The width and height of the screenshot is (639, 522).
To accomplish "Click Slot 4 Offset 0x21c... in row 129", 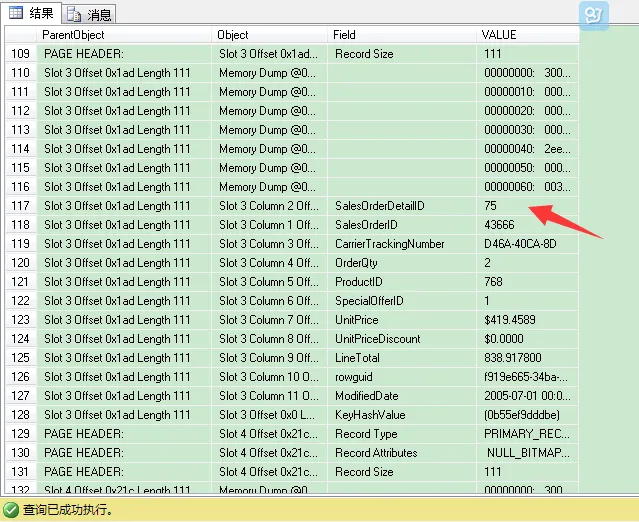I will point(269,434).
